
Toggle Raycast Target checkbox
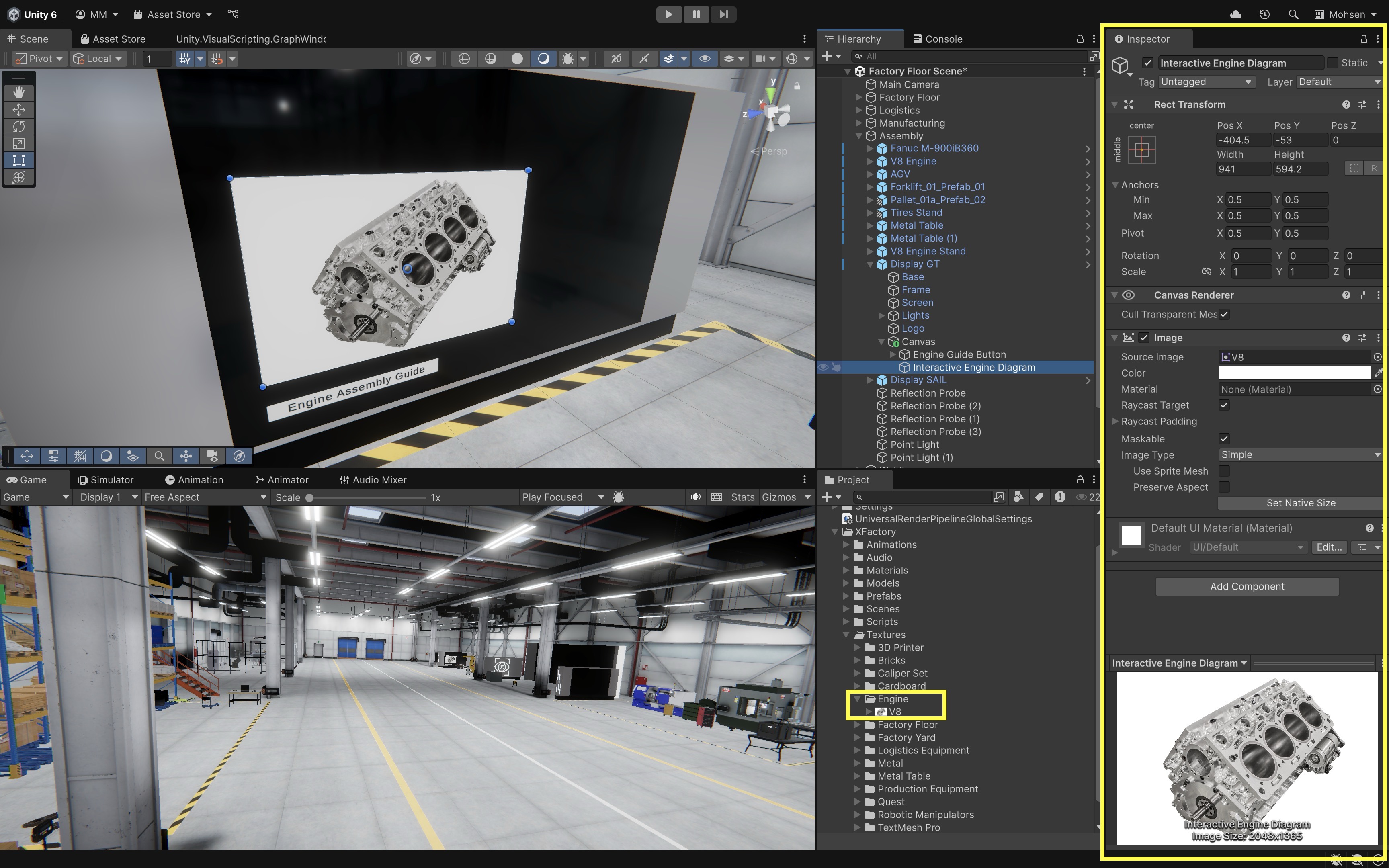[1224, 405]
